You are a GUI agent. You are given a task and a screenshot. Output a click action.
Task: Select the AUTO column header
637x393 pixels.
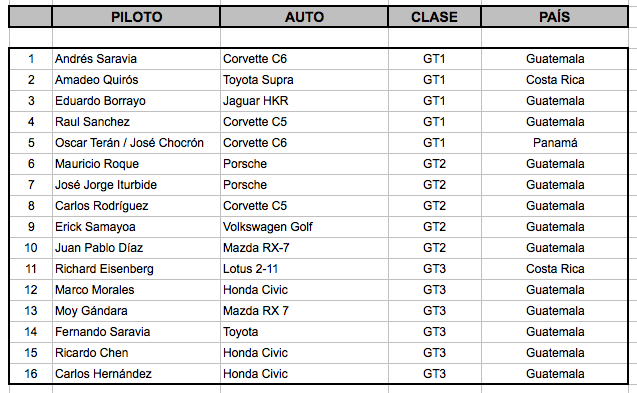pyautogui.click(x=304, y=17)
